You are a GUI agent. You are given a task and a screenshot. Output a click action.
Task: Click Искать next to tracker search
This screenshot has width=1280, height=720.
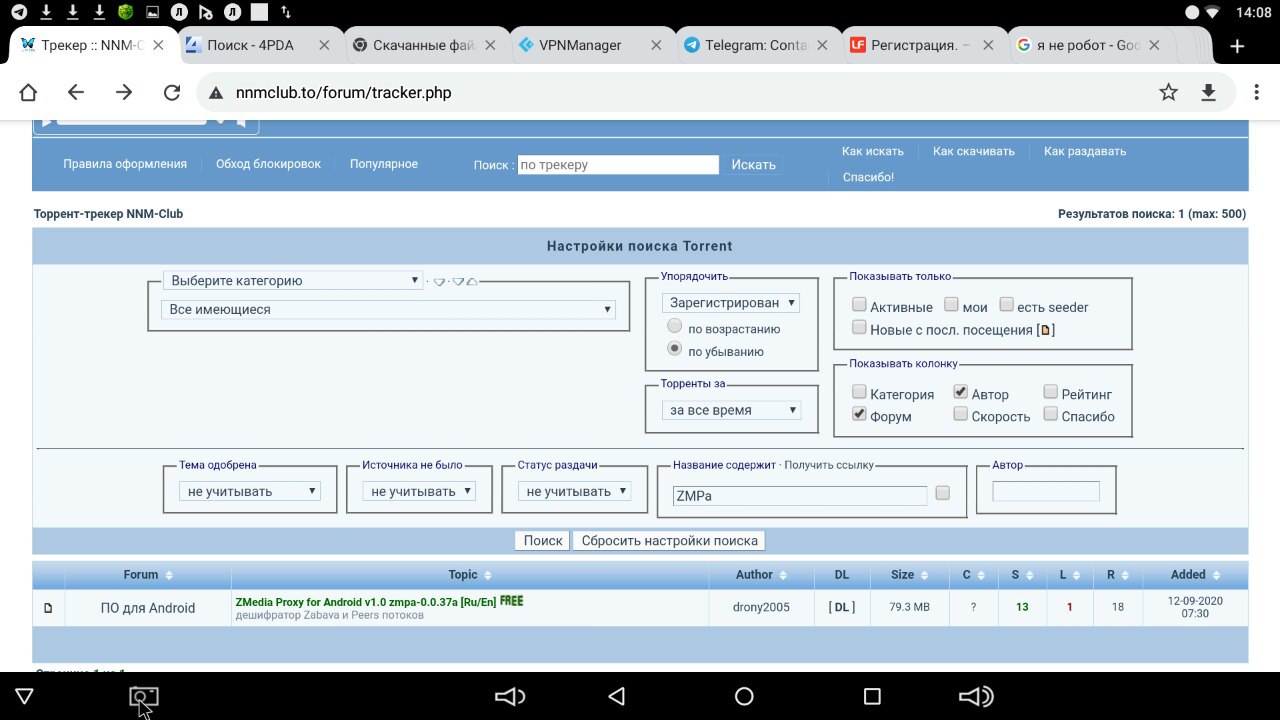click(753, 165)
